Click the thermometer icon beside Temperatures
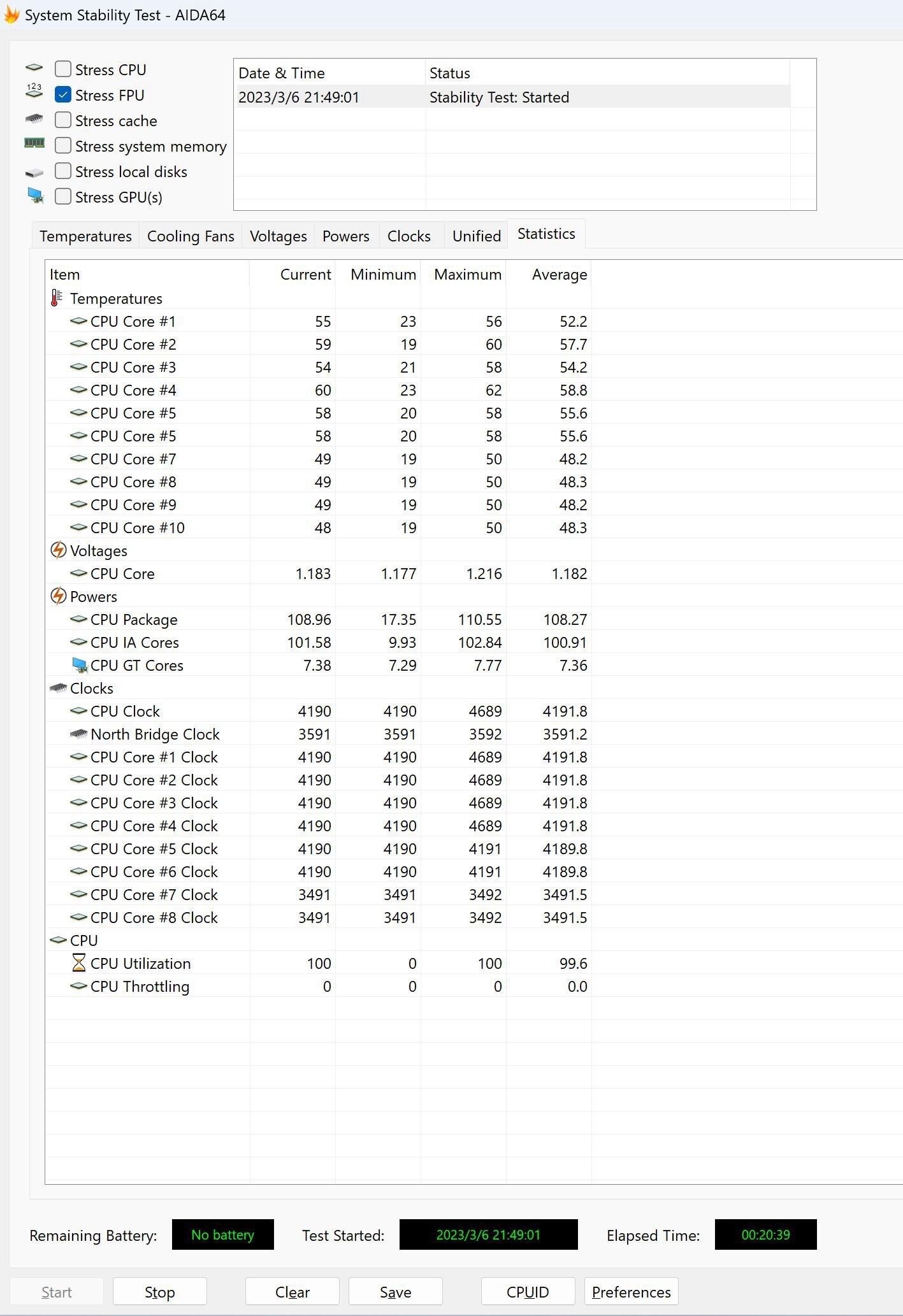The height and width of the screenshot is (1316, 903). [57, 298]
